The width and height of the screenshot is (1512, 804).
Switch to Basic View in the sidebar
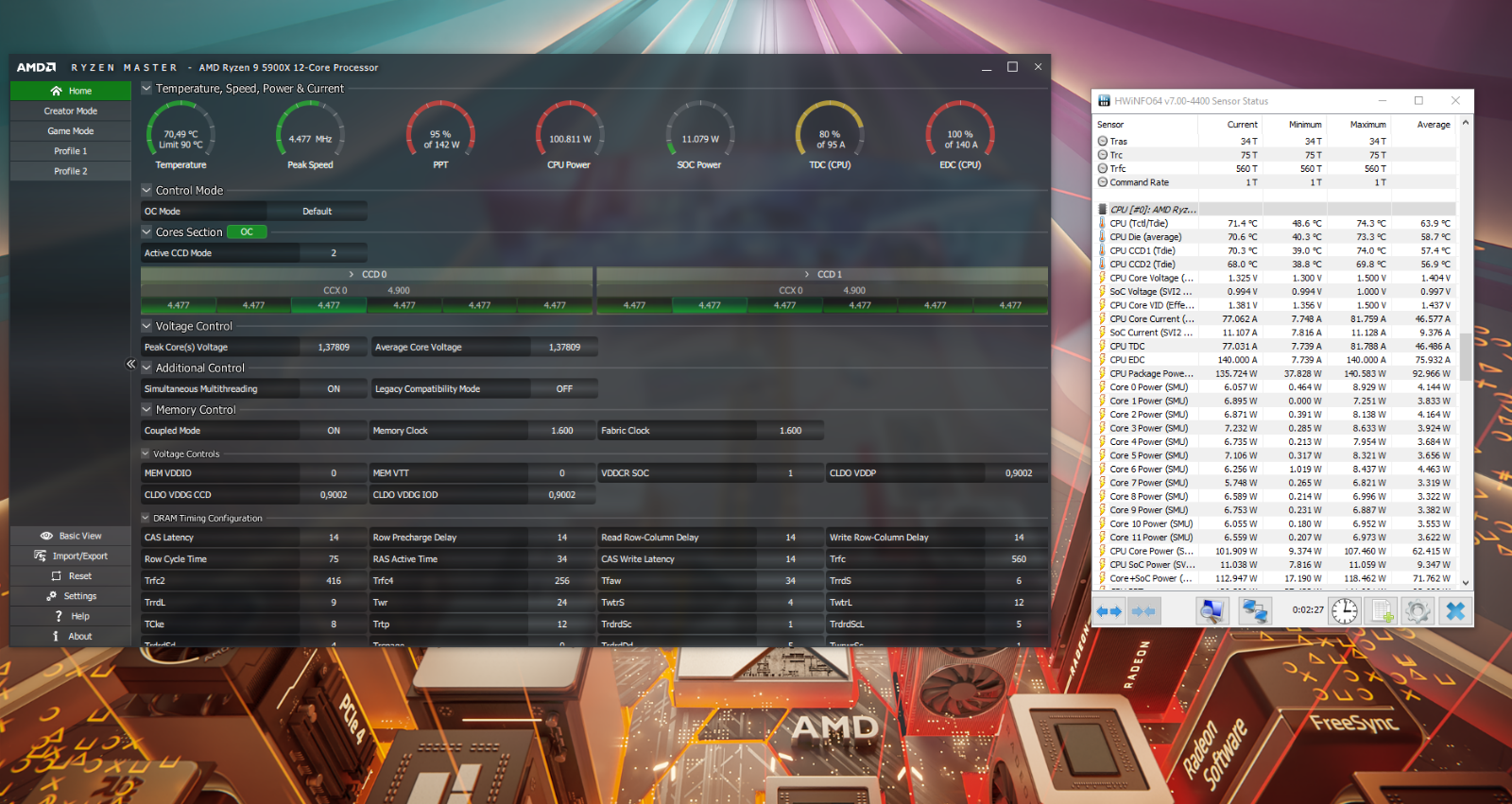point(71,536)
